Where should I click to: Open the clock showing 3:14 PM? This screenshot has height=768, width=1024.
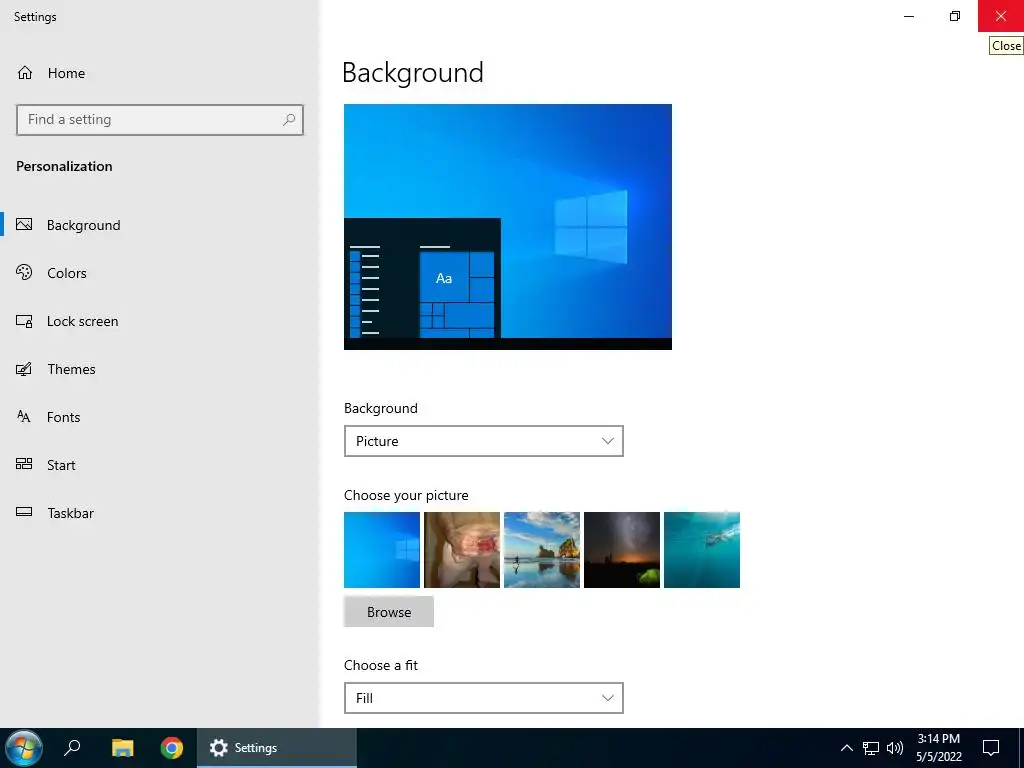click(x=938, y=748)
